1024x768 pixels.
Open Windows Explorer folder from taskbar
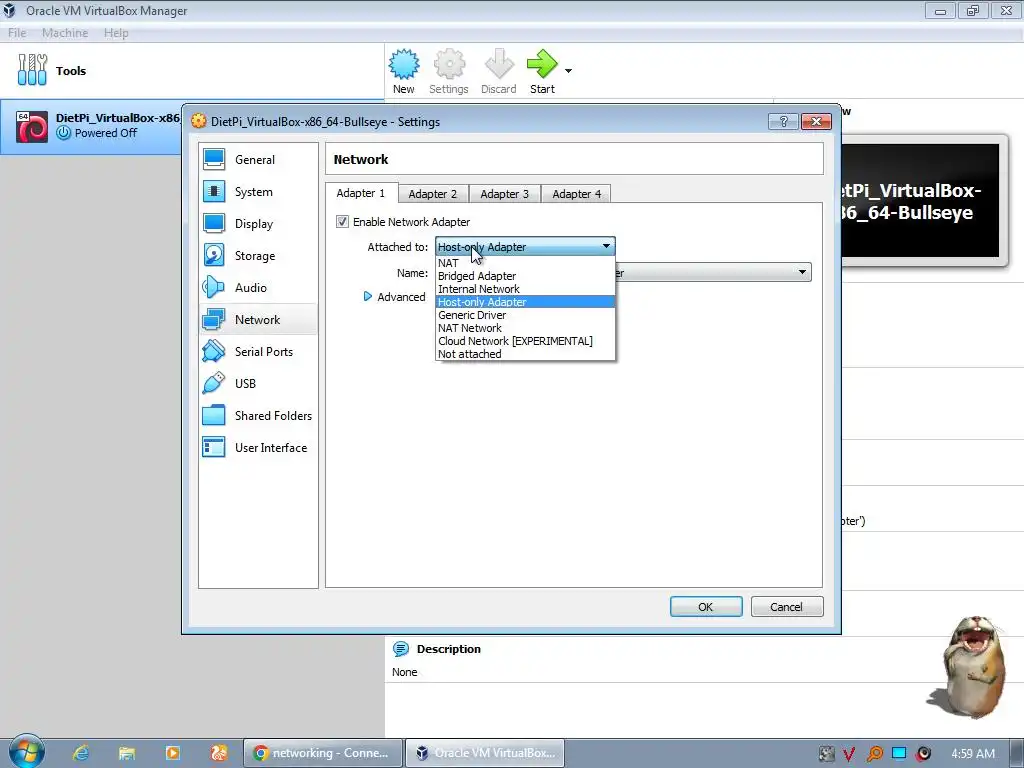coord(127,753)
